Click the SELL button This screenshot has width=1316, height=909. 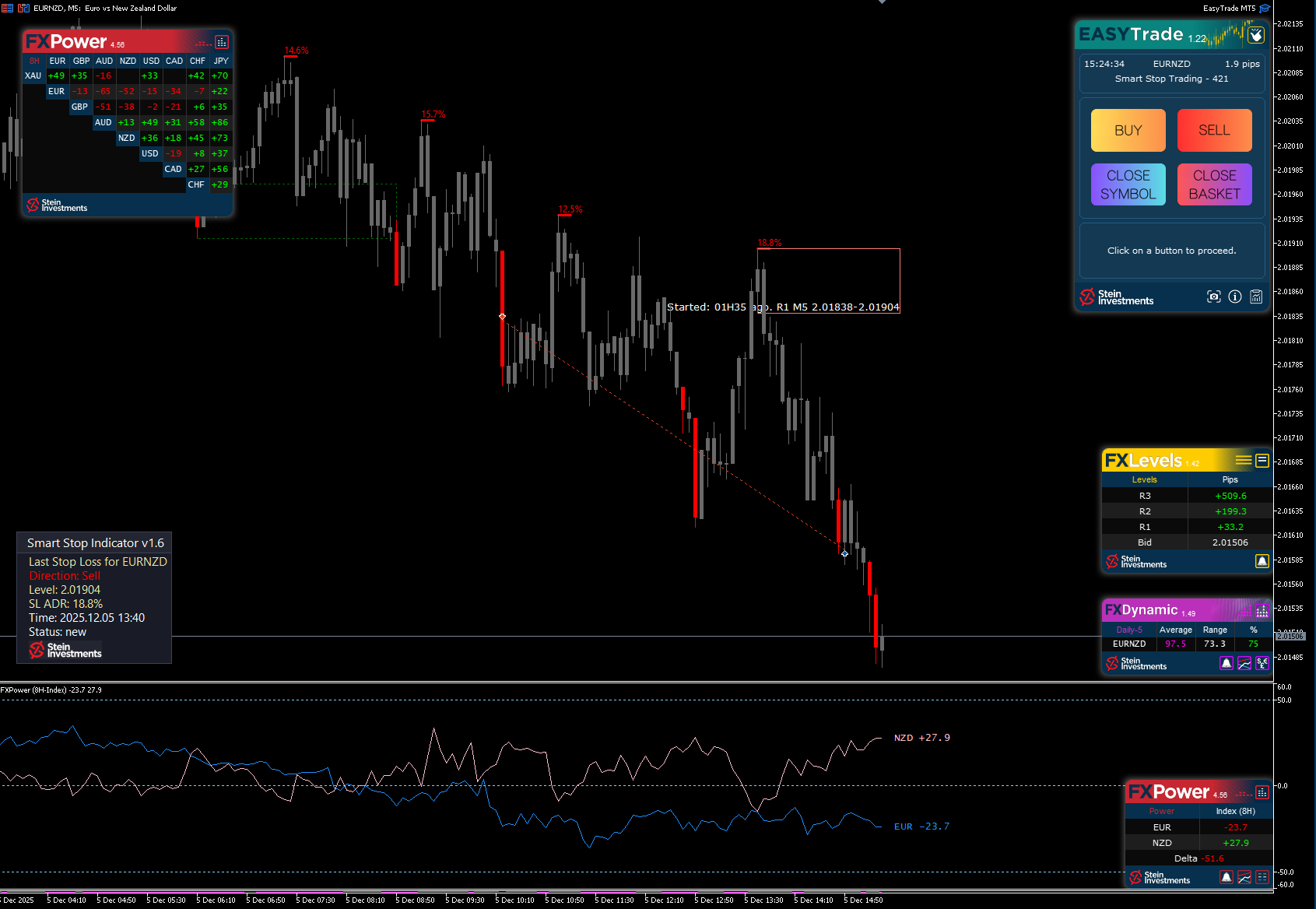click(1215, 130)
